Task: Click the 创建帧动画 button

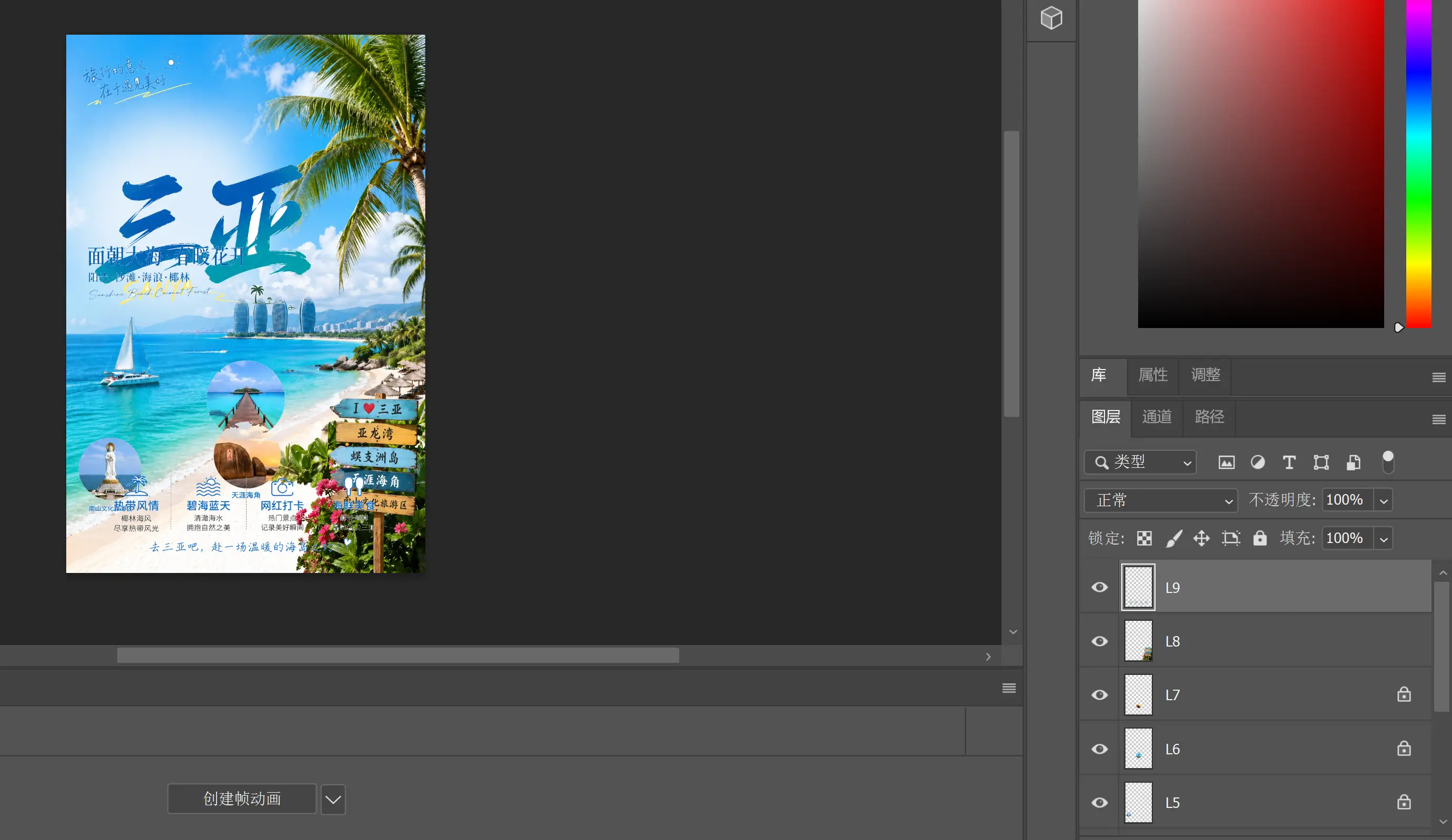Action: click(242, 798)
